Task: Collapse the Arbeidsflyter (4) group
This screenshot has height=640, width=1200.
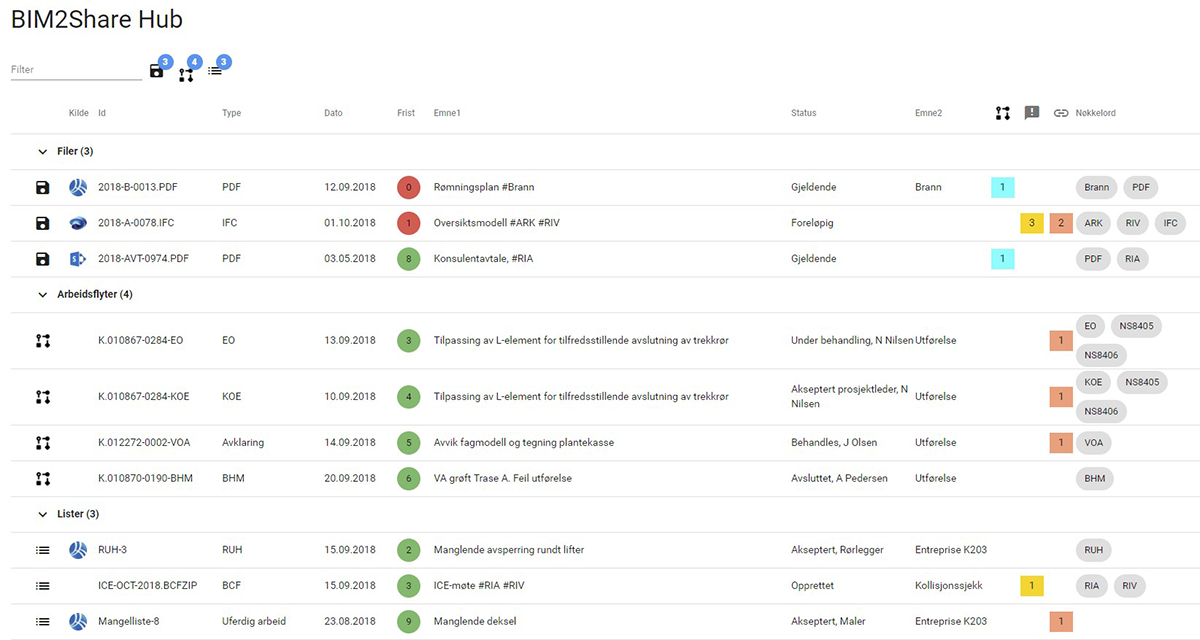Action: tap(43, 295)
